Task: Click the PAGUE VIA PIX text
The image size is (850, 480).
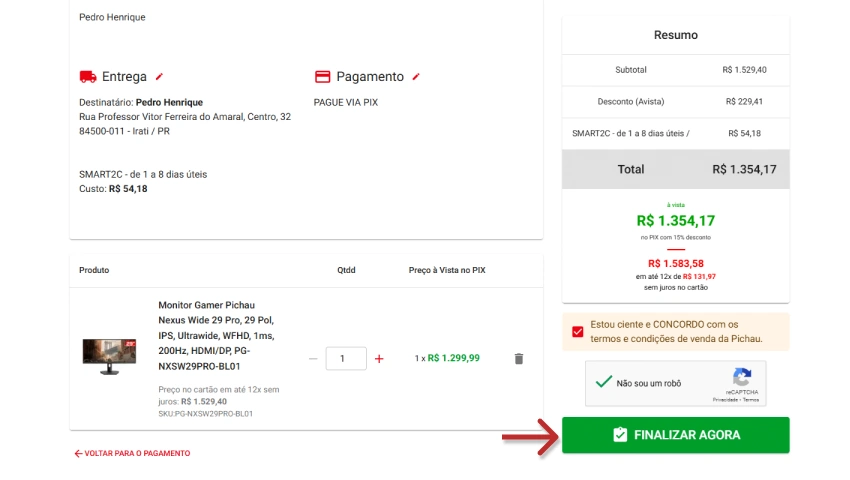Action: 346,103
